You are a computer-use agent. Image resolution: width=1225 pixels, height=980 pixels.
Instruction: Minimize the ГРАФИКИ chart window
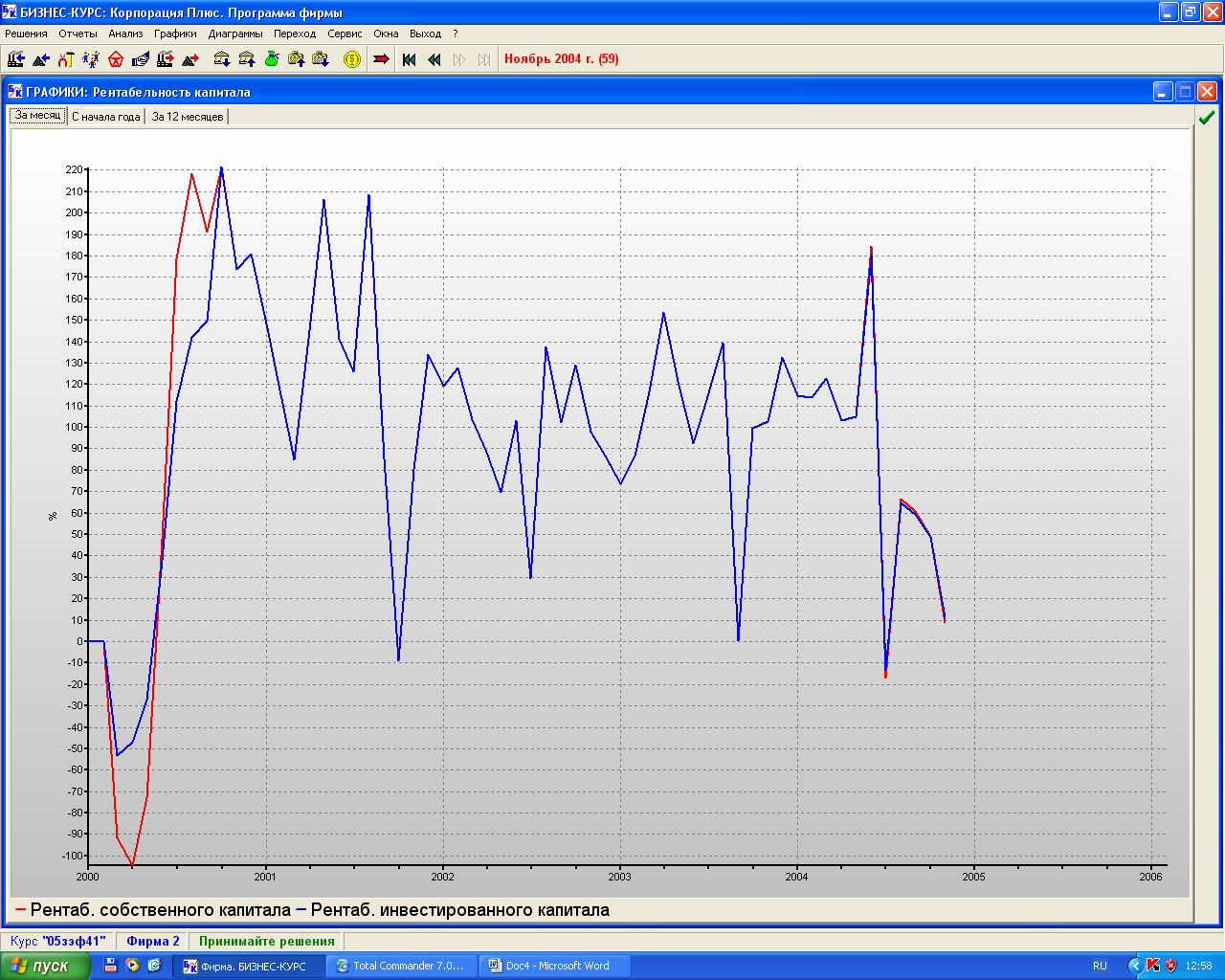(x=1163, y=92)
